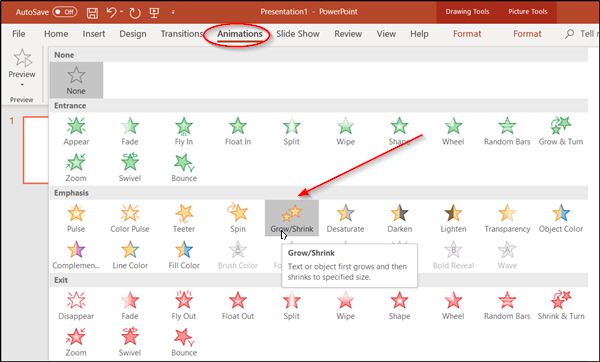
Task: Apply the Shrink & Turn exit effect
Action: [561, 305]
